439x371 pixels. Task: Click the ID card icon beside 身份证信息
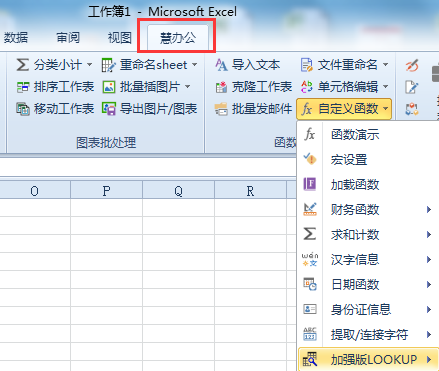310,309
